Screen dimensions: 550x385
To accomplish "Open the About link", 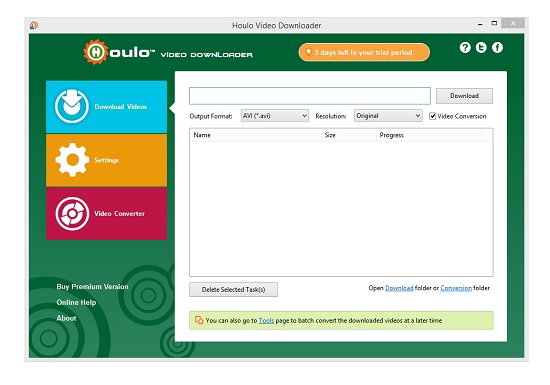I will [66, 318].
